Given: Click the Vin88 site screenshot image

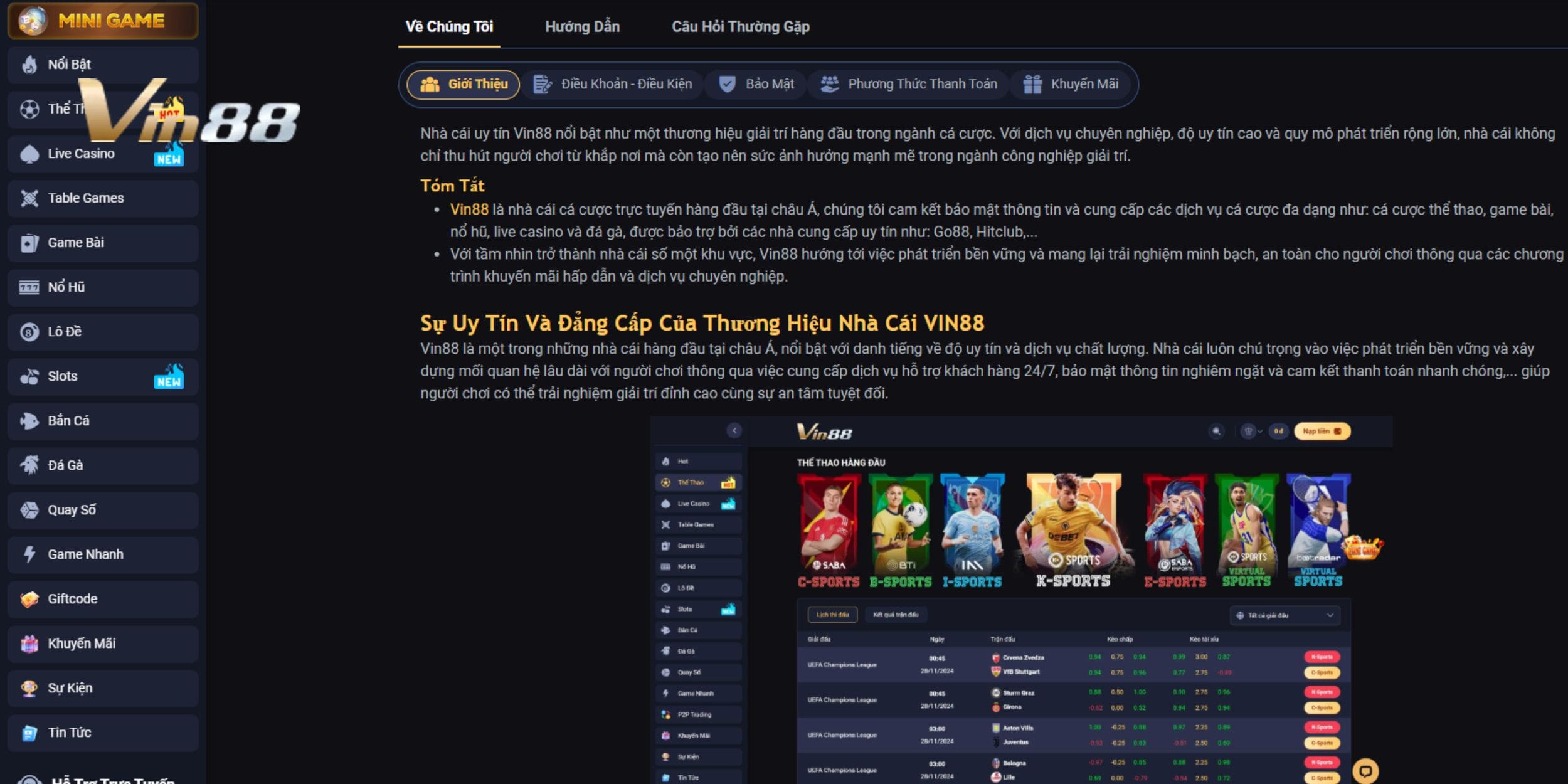Looking at the screenshot, I should coord(1021,600).
